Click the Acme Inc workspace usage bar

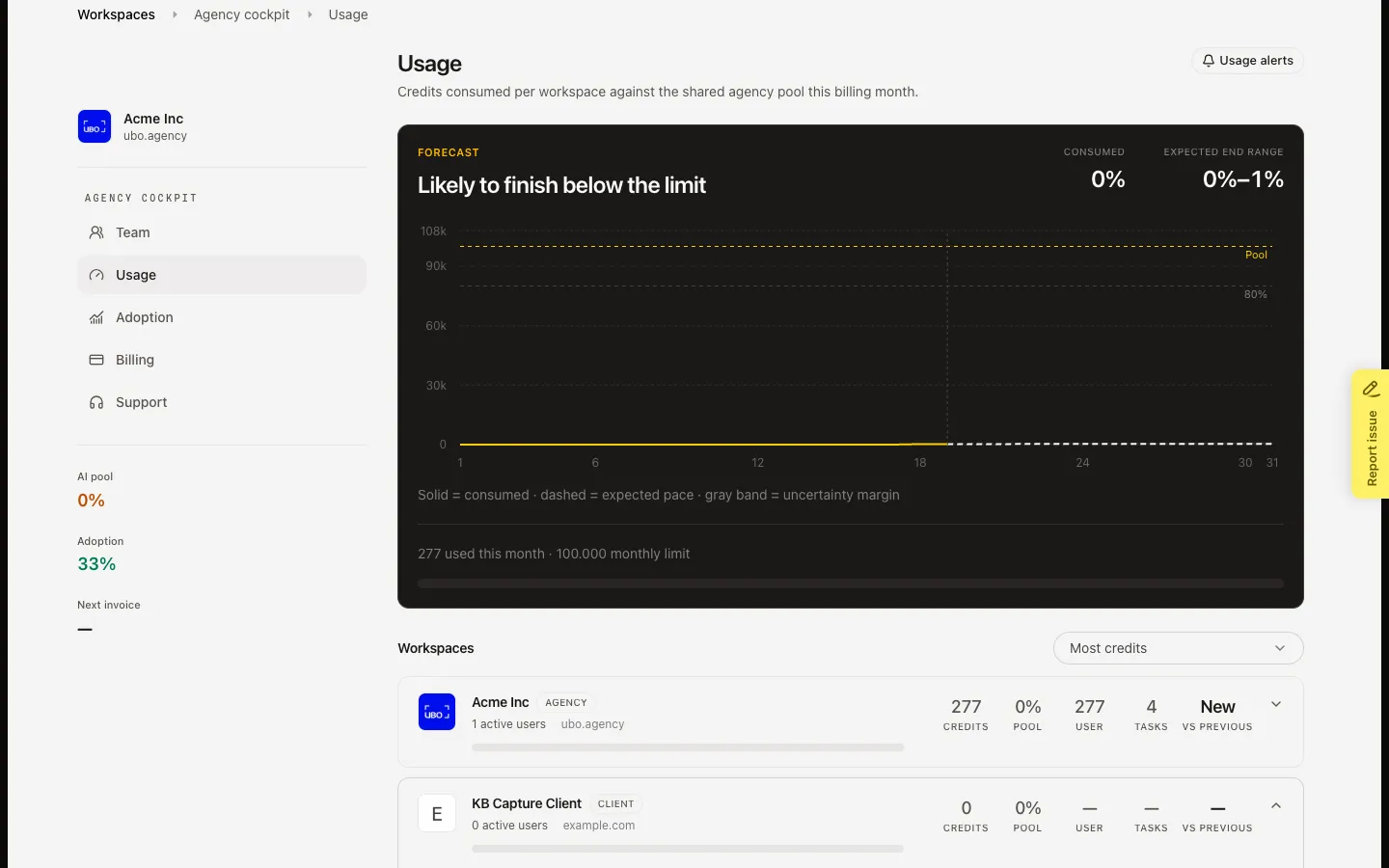pos(688,747)
